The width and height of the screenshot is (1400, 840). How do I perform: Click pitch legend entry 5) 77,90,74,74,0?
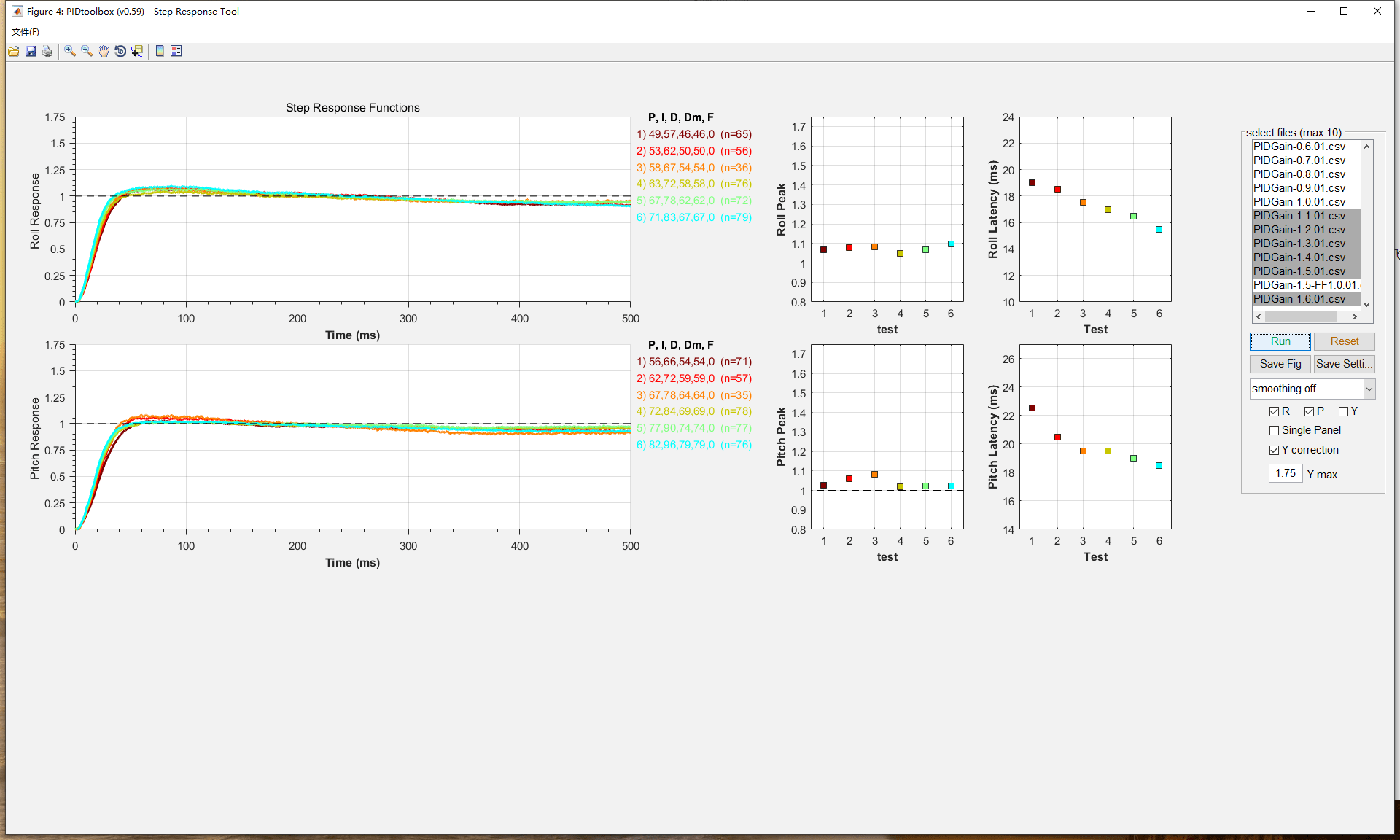[694, 428]
